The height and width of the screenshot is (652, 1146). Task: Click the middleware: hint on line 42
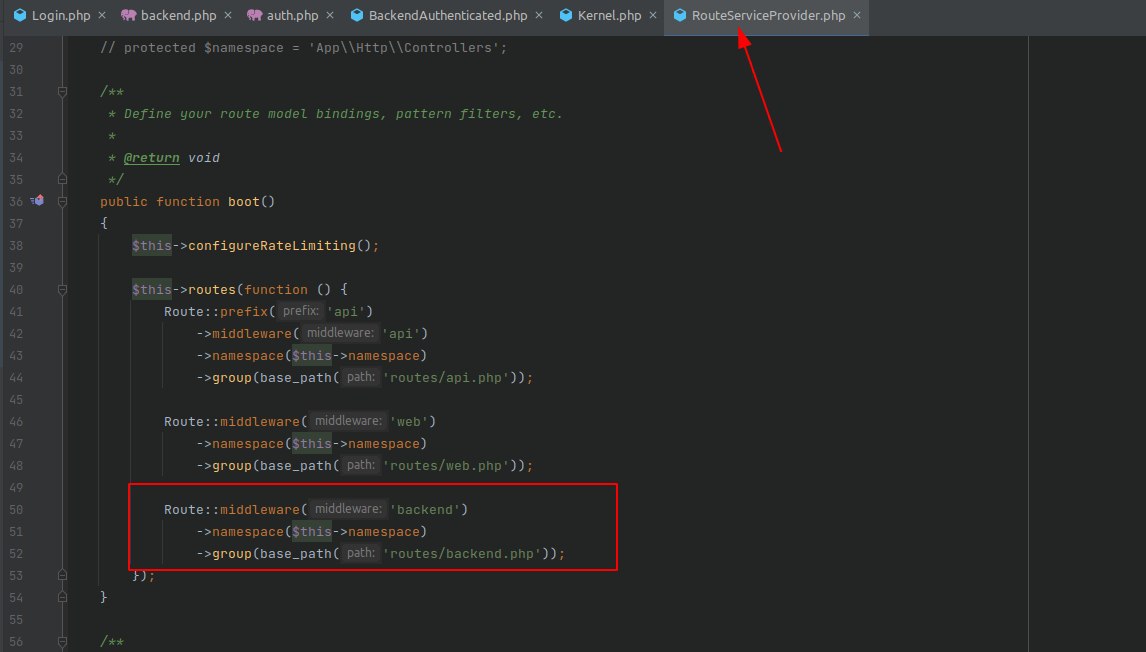[340, 333]
